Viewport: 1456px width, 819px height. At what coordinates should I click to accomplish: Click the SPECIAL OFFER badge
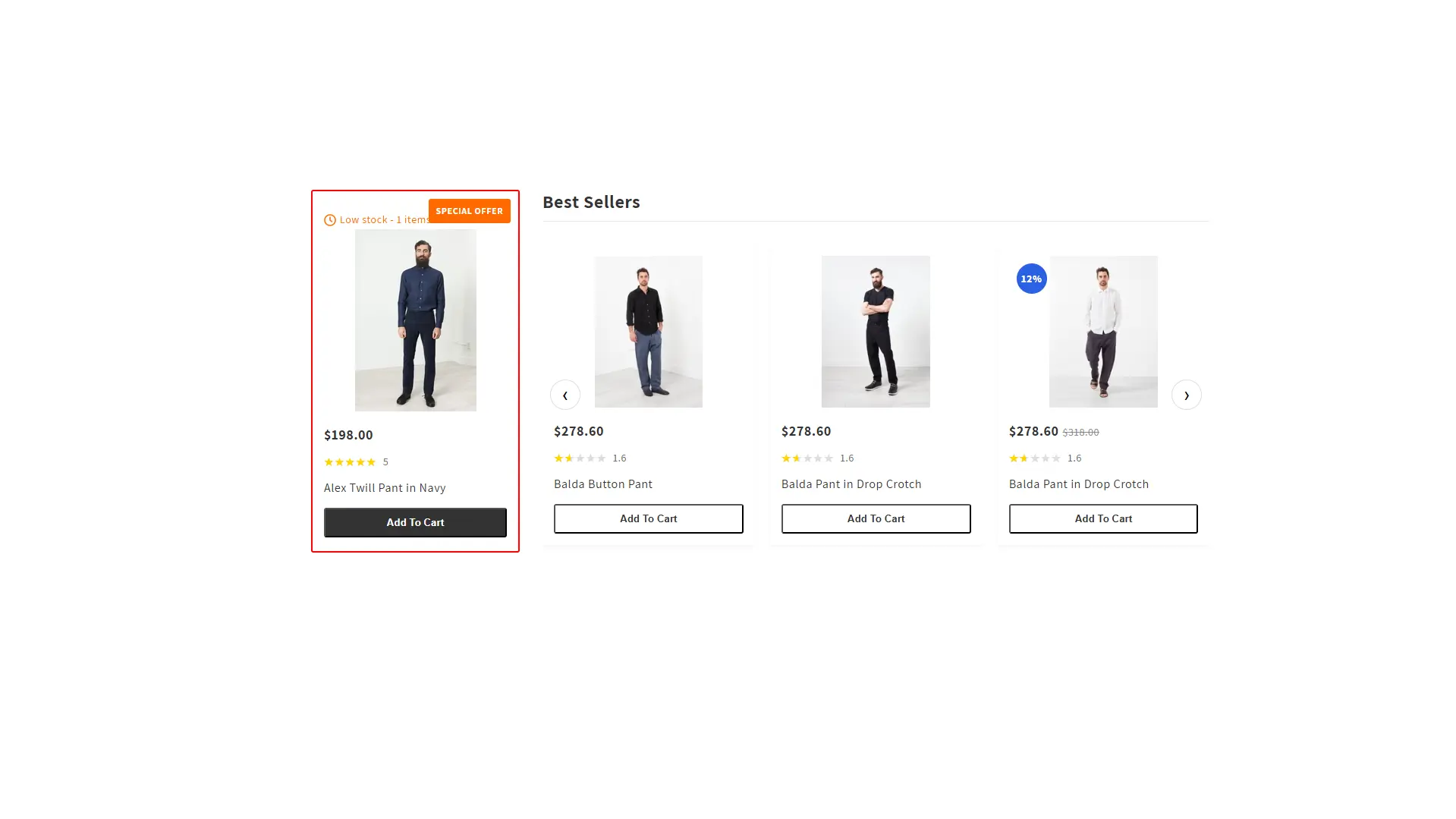coord(469,210)
